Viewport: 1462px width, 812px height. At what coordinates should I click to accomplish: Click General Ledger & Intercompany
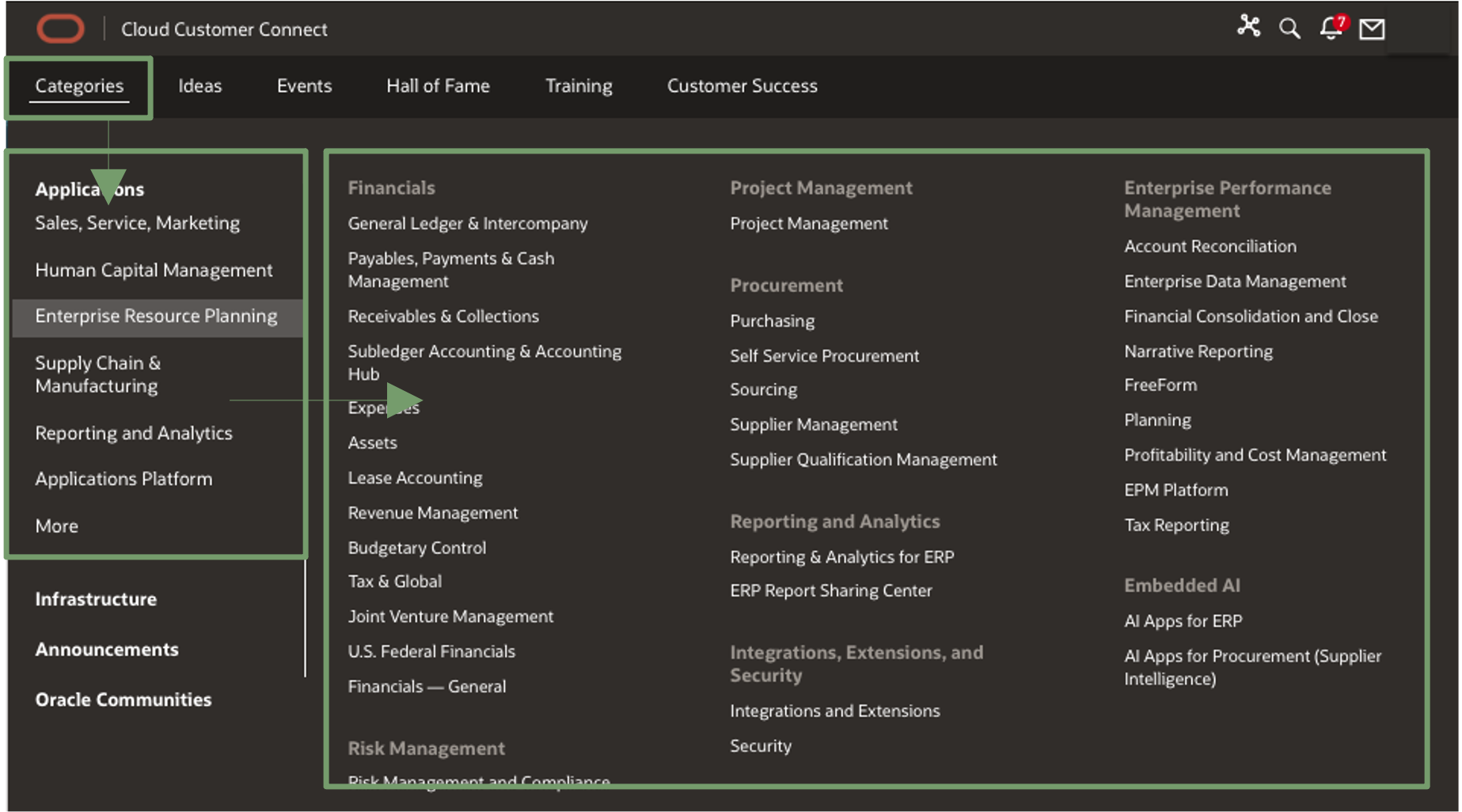(468, 223)
